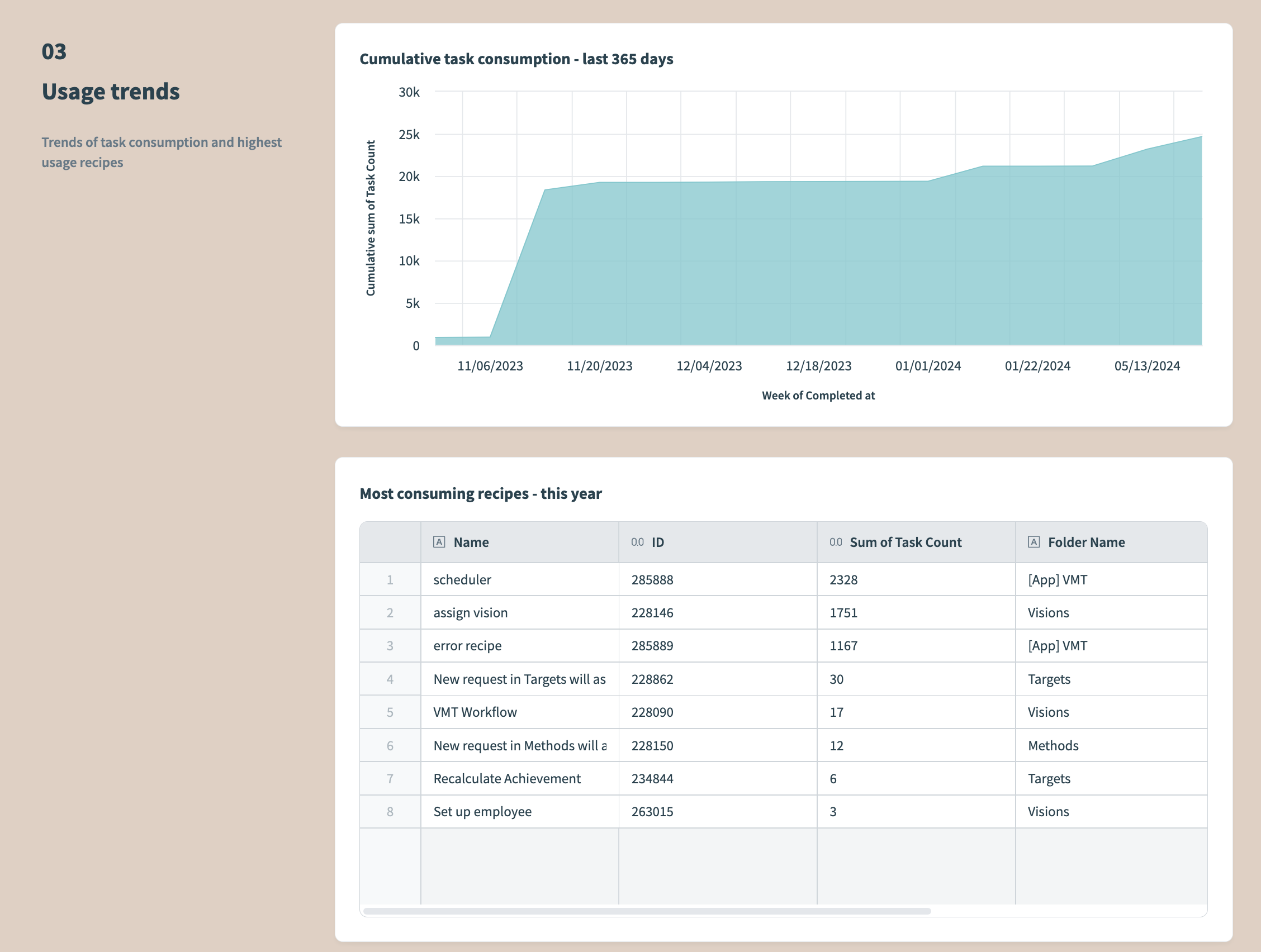Click the Usage trends heading in the sidebar

pos(111,91)
